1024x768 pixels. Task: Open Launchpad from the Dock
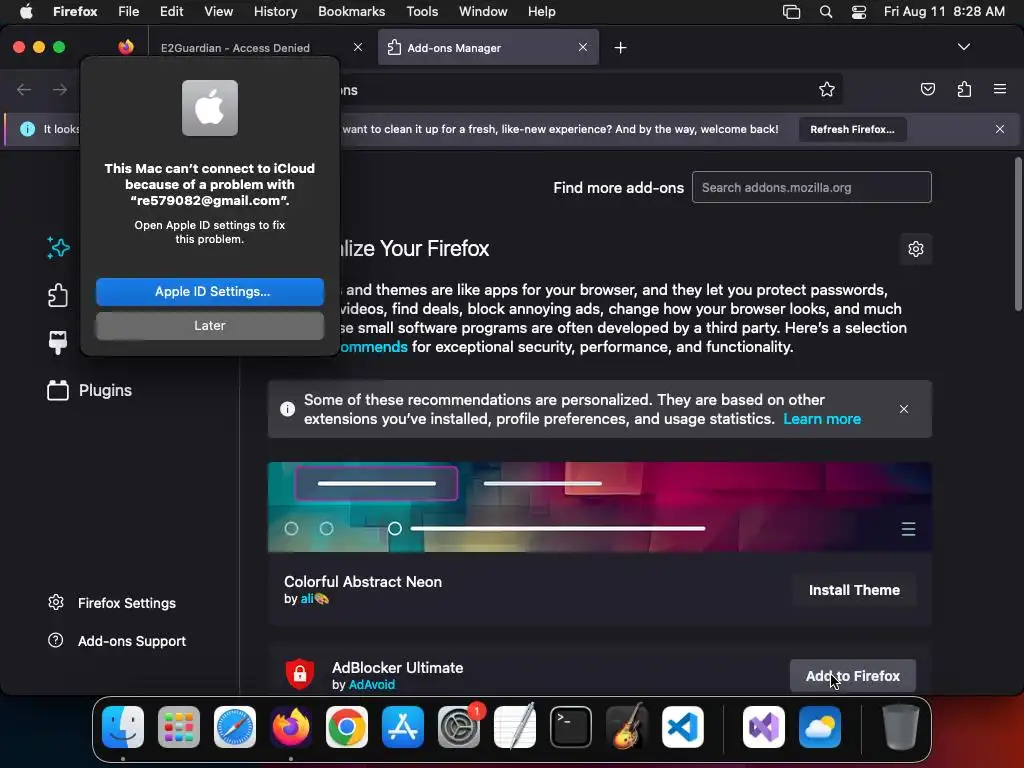click(x=179, y=727)
